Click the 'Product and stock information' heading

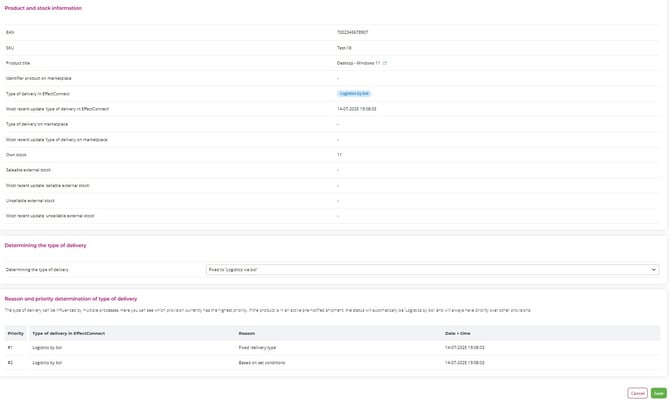click(x=43, y=8)
